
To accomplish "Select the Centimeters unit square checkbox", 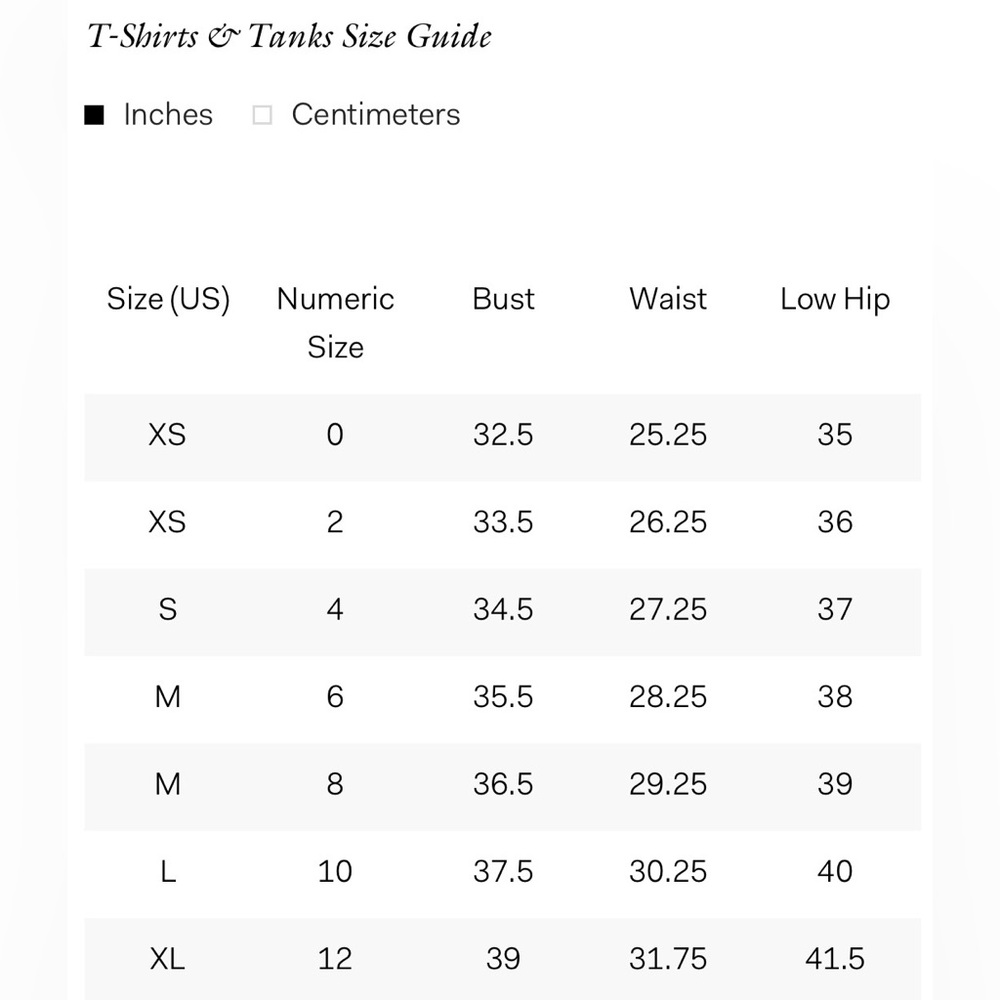I will tap(262, 115).
